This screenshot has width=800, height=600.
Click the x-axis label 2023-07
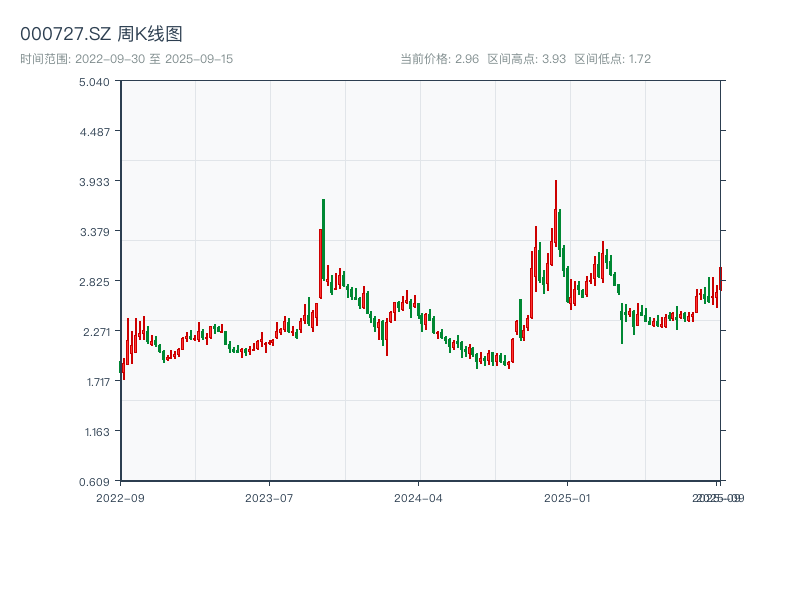click(x=269, y=498)
